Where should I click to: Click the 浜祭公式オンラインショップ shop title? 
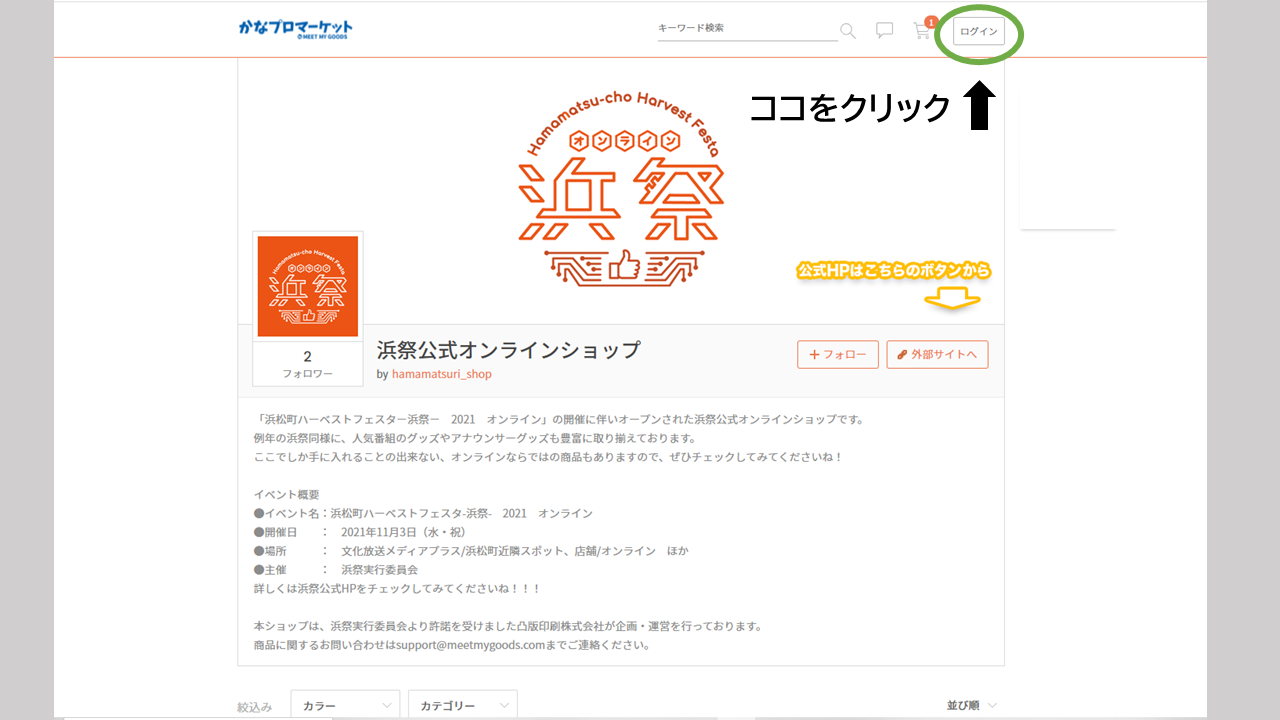(508, 350)
